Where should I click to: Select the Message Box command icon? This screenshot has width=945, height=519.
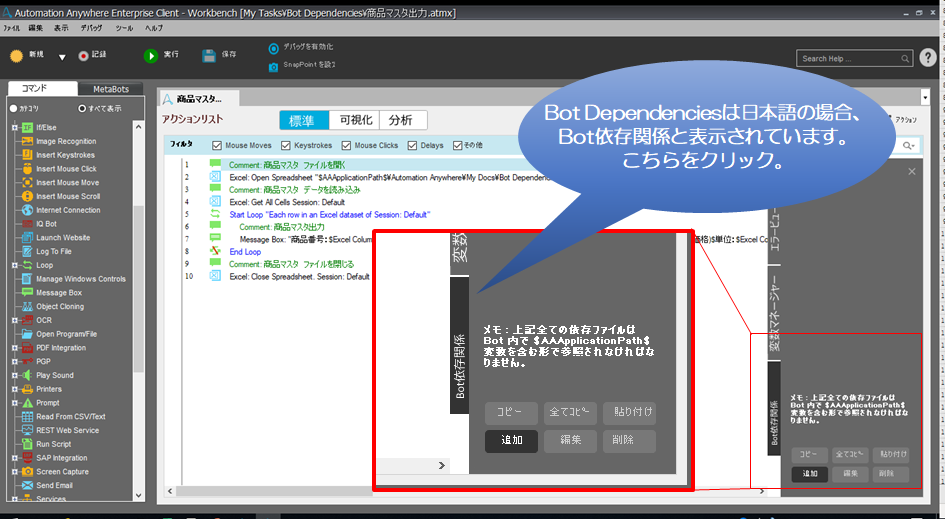click(x=27, y=292)
